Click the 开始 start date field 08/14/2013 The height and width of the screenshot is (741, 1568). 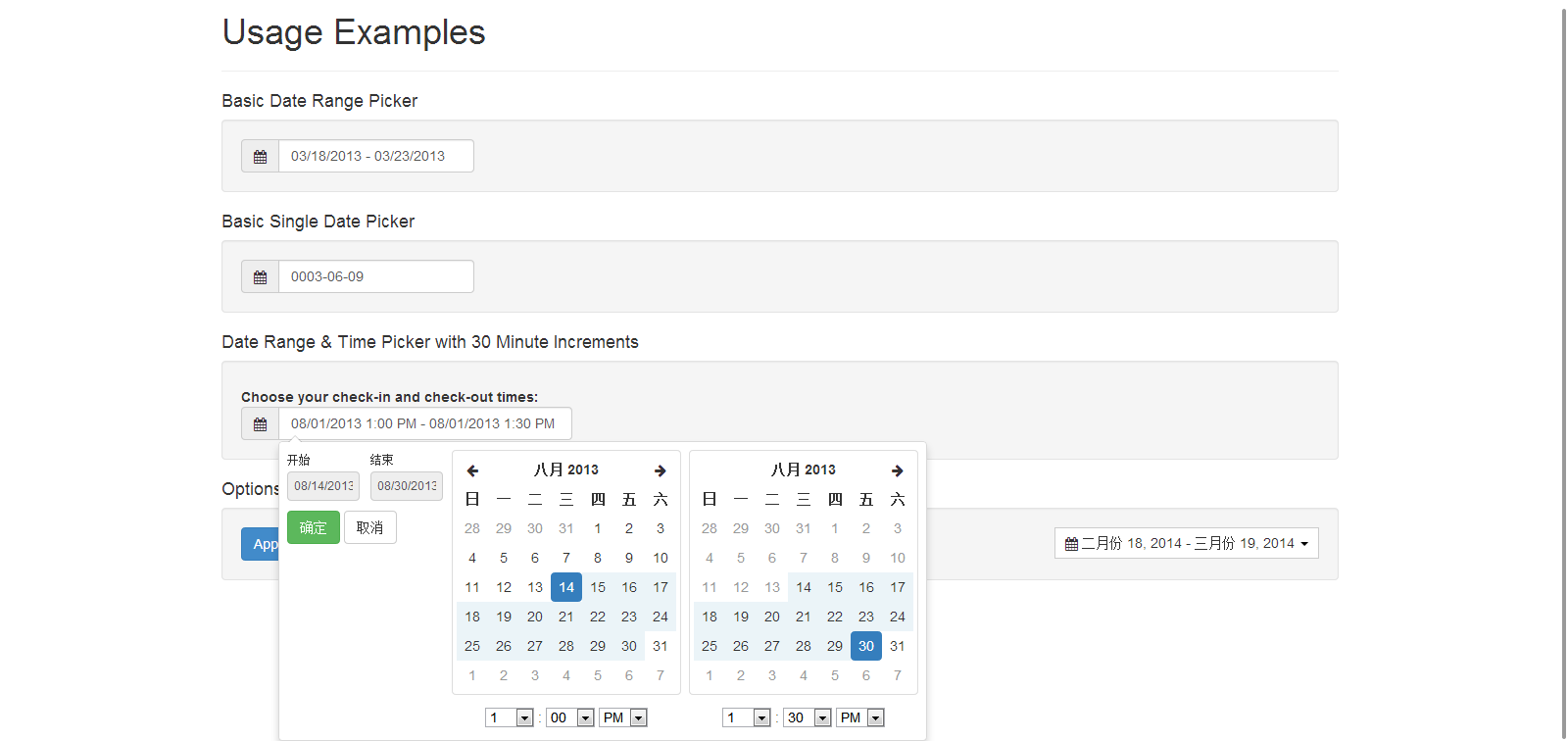(323, 486)
